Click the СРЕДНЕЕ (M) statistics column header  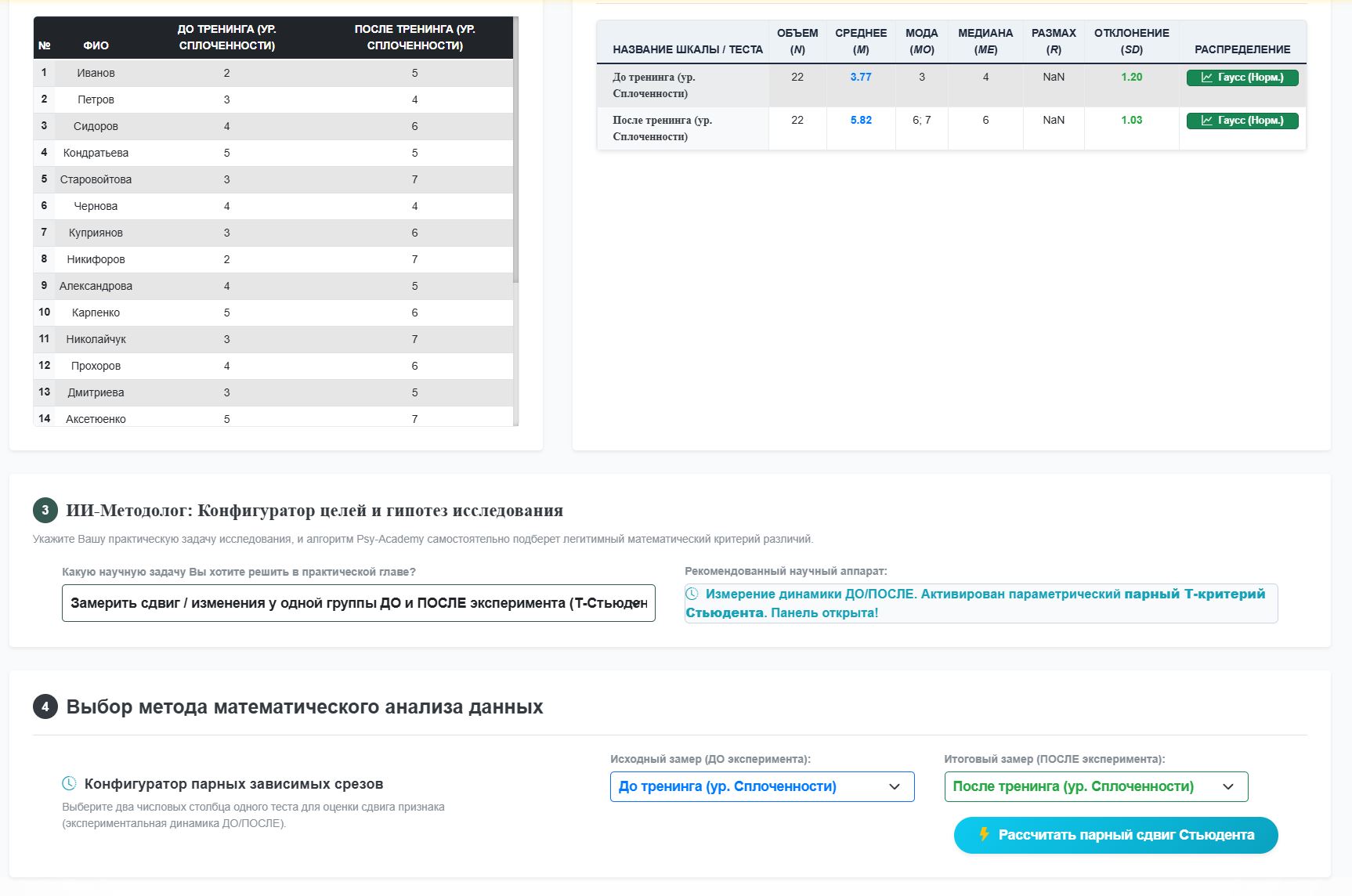(x=861, y=42)
